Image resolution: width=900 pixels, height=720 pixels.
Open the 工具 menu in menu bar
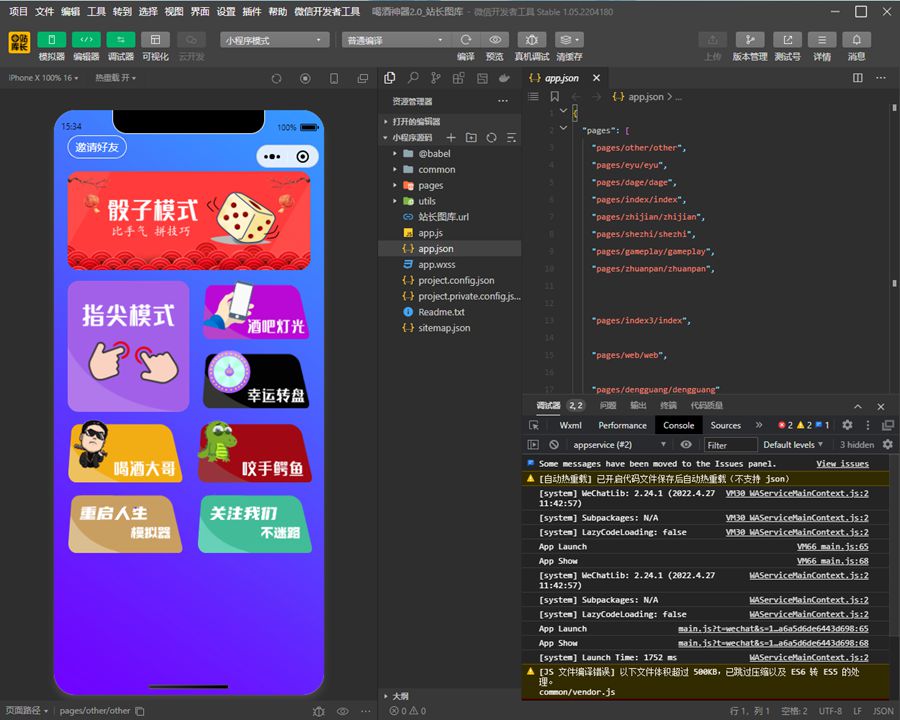(96, 12)
